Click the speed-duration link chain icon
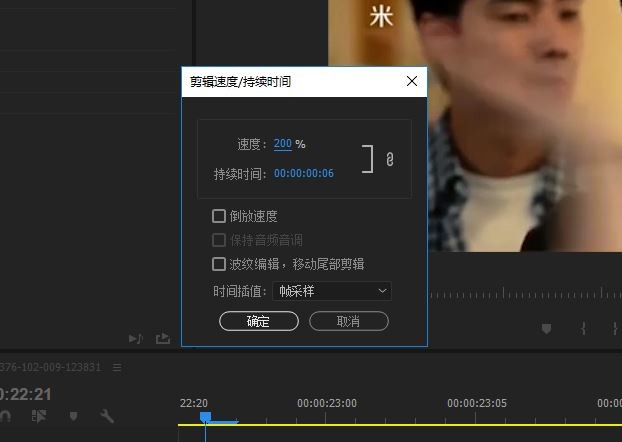Screen dimensions: 622x442 (x=390, y=159)
